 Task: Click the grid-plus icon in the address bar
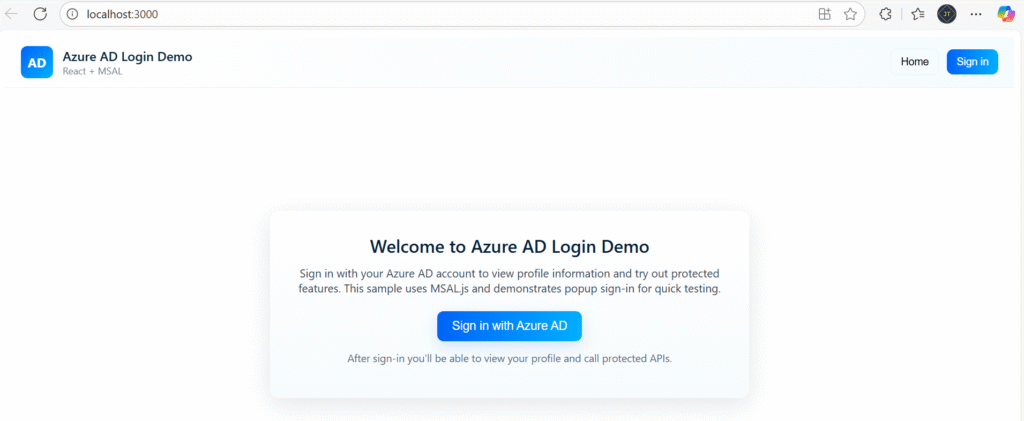click(824, 14)
